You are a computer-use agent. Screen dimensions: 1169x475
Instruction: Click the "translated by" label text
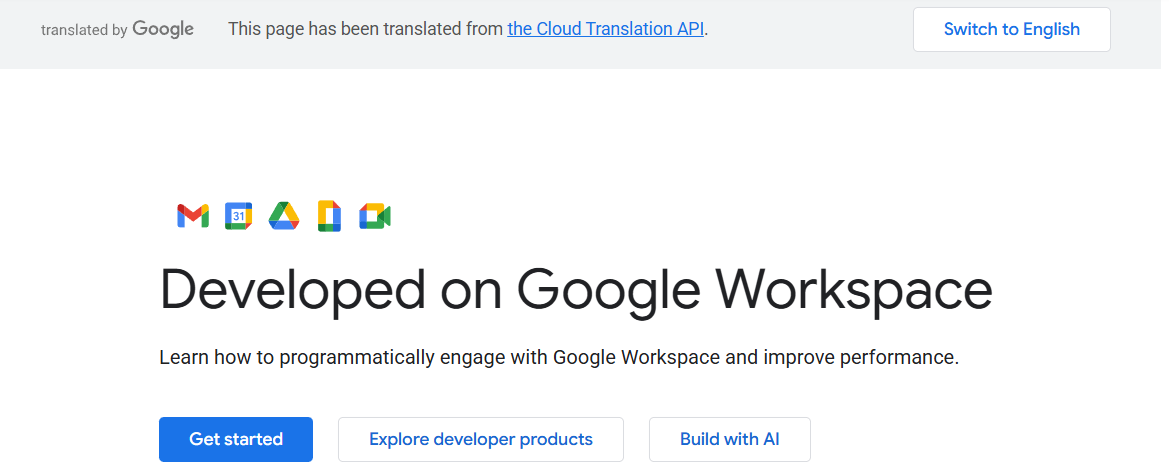(84, 30)
